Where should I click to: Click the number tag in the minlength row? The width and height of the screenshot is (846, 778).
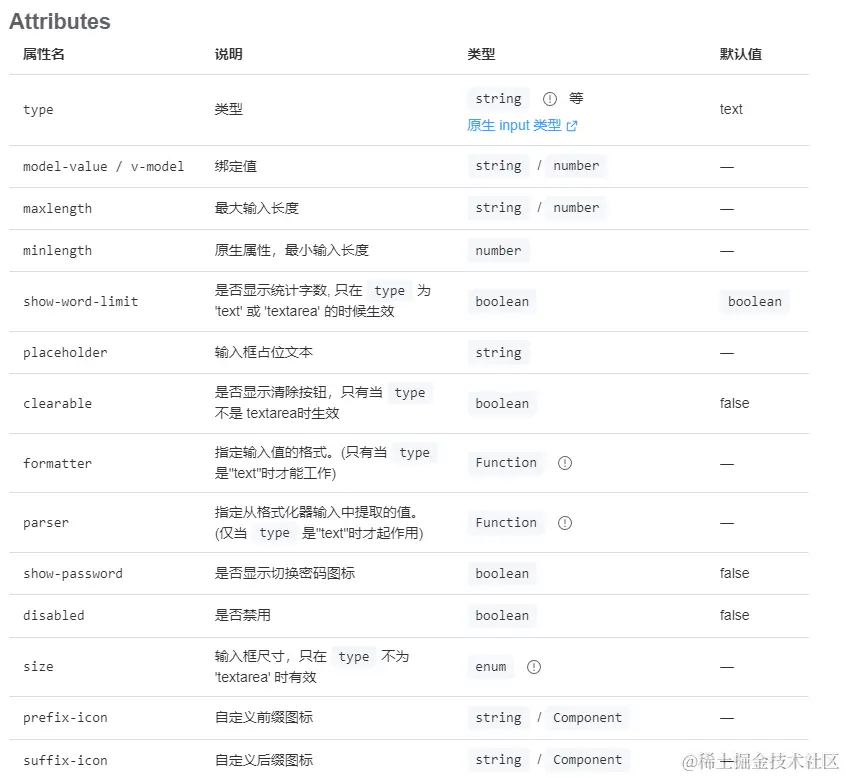coord(499,250)
